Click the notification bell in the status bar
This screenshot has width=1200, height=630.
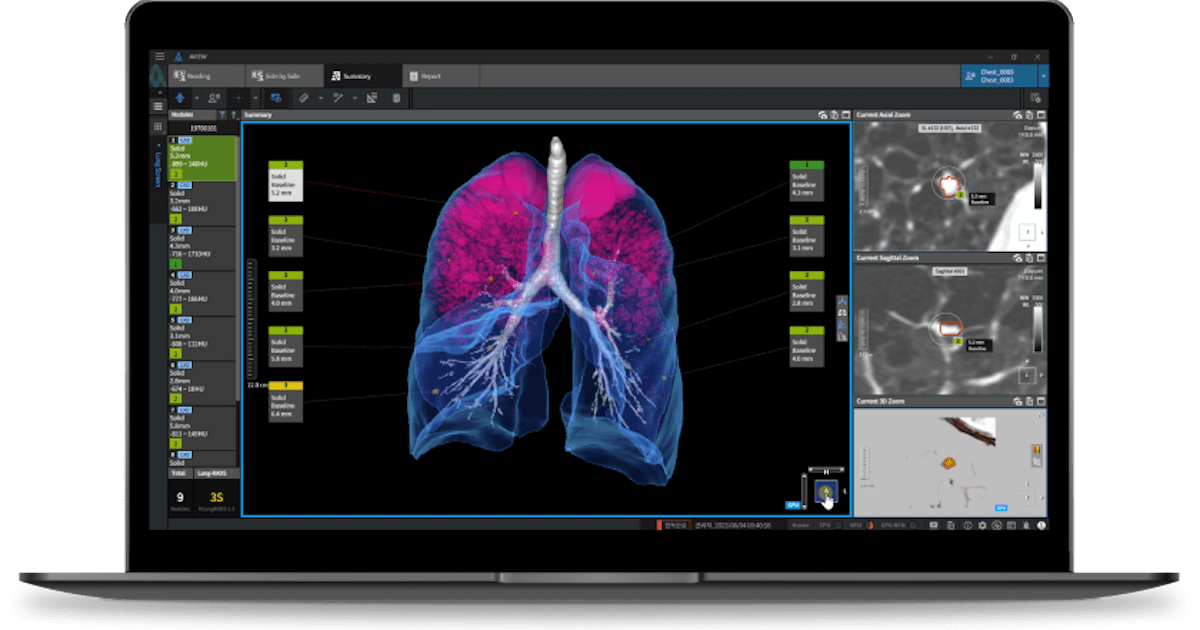click(1025, 525)
